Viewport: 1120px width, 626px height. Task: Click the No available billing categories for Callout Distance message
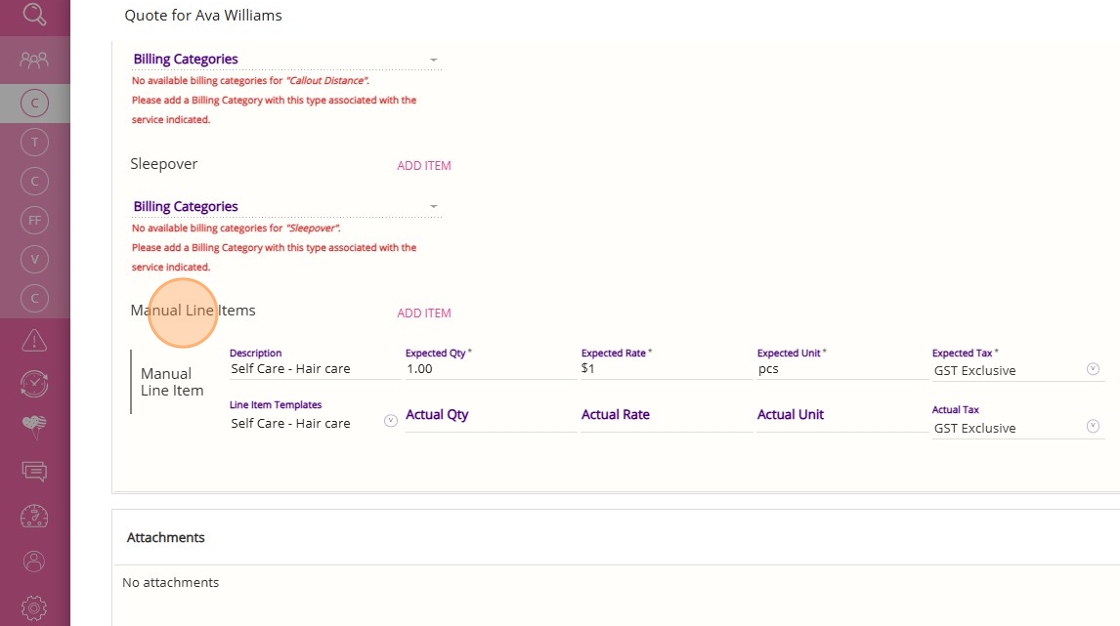click(274, 100)
